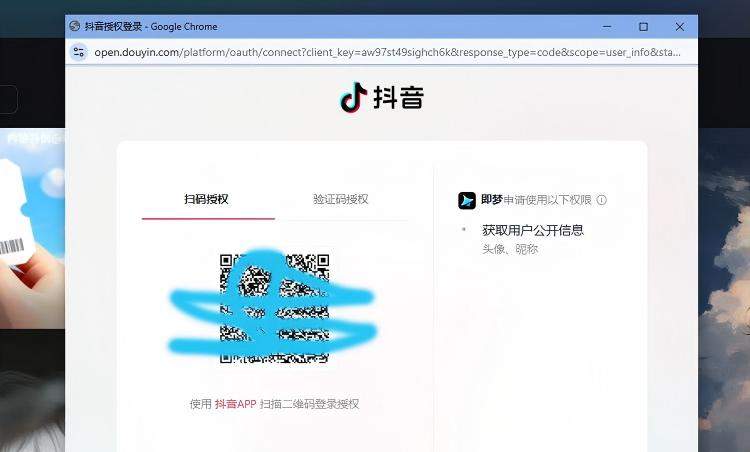Viewport: 750px width, 452px height.
Task: Close the 抖音授权登录 Chrome window
Action: (680, 27)
